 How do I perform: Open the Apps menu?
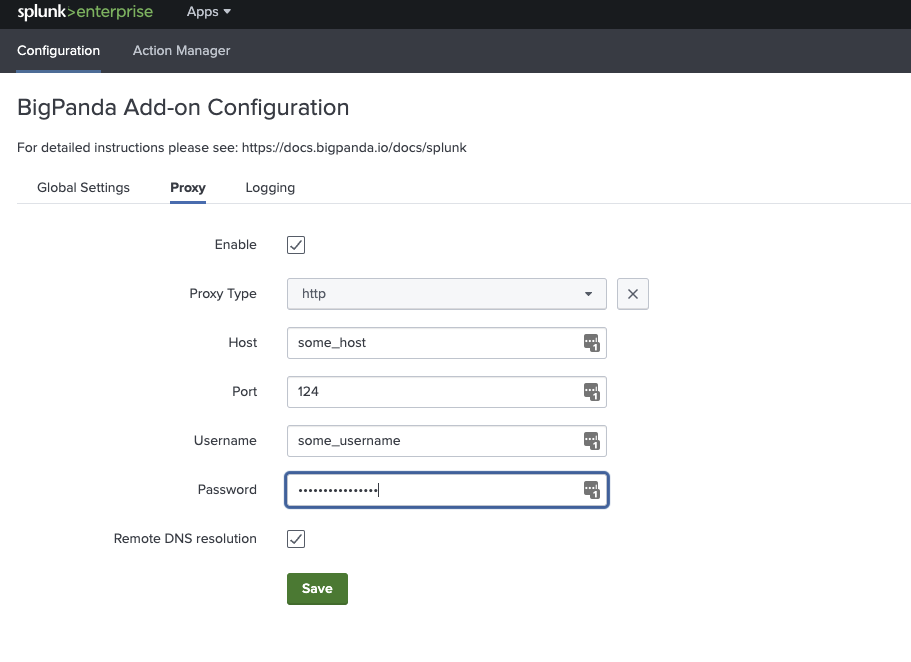tap(207, 12)
